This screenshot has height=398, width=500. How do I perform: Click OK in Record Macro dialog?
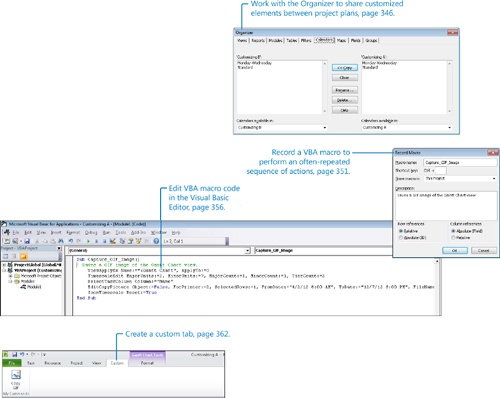455,250
